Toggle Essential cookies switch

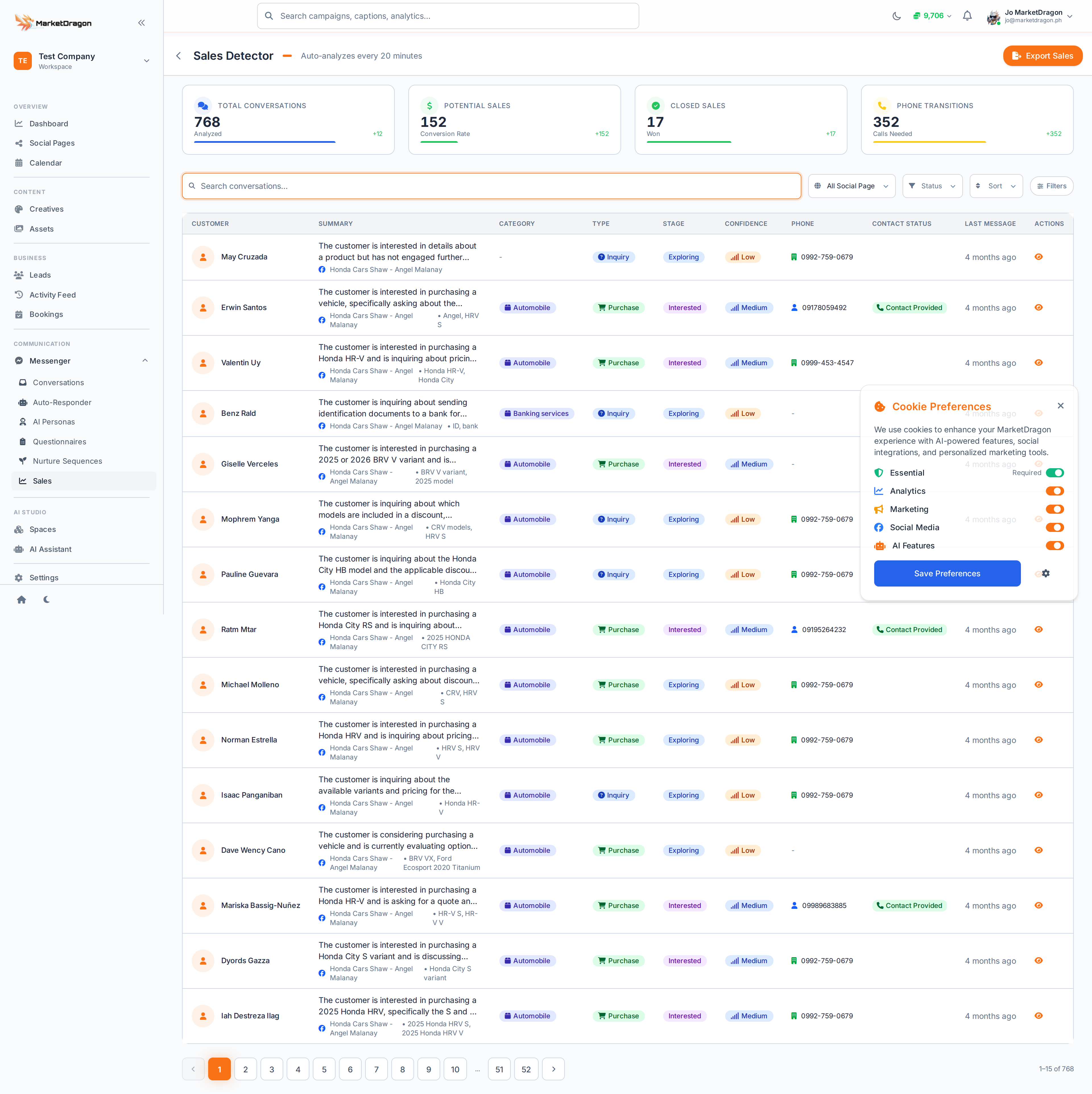point(1055,473)
